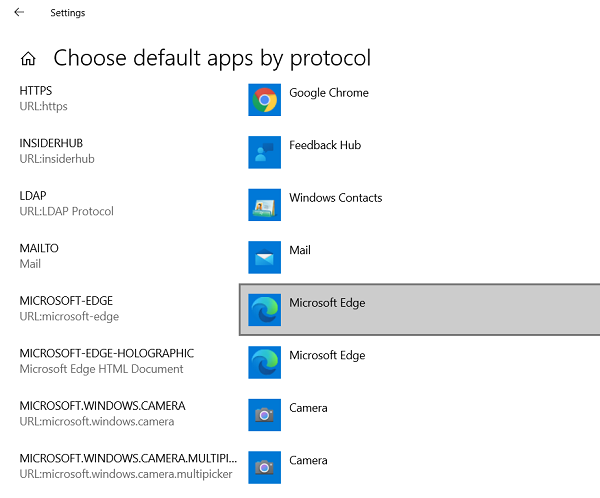This screenshot has width=600, height=498.
Task: Select the Mail default app label
Action: (300, 250)
